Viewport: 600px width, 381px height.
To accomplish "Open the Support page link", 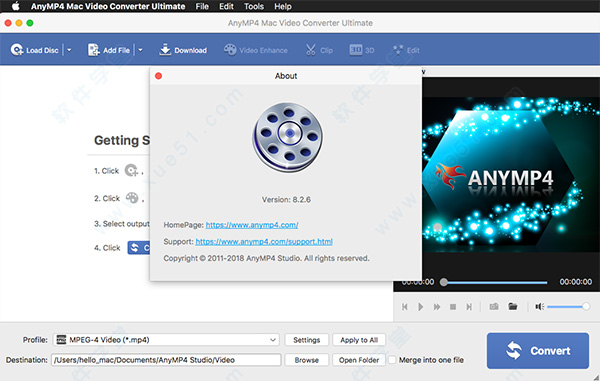I will [x=264, y=242].
